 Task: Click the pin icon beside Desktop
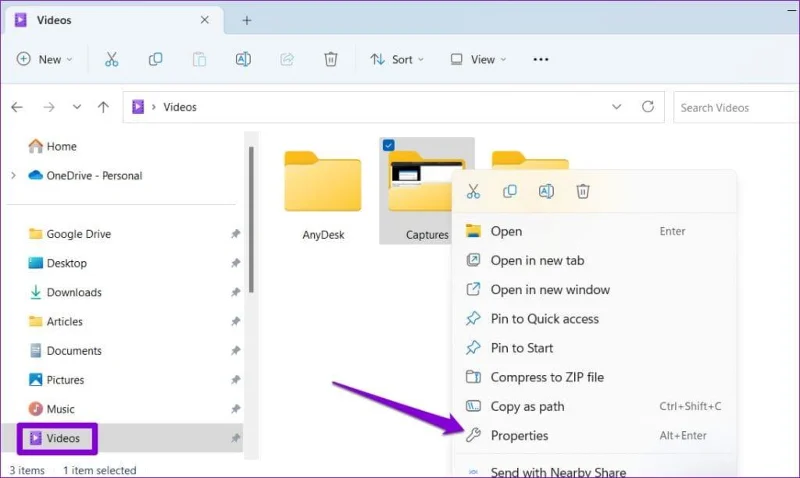coord(235,263)
